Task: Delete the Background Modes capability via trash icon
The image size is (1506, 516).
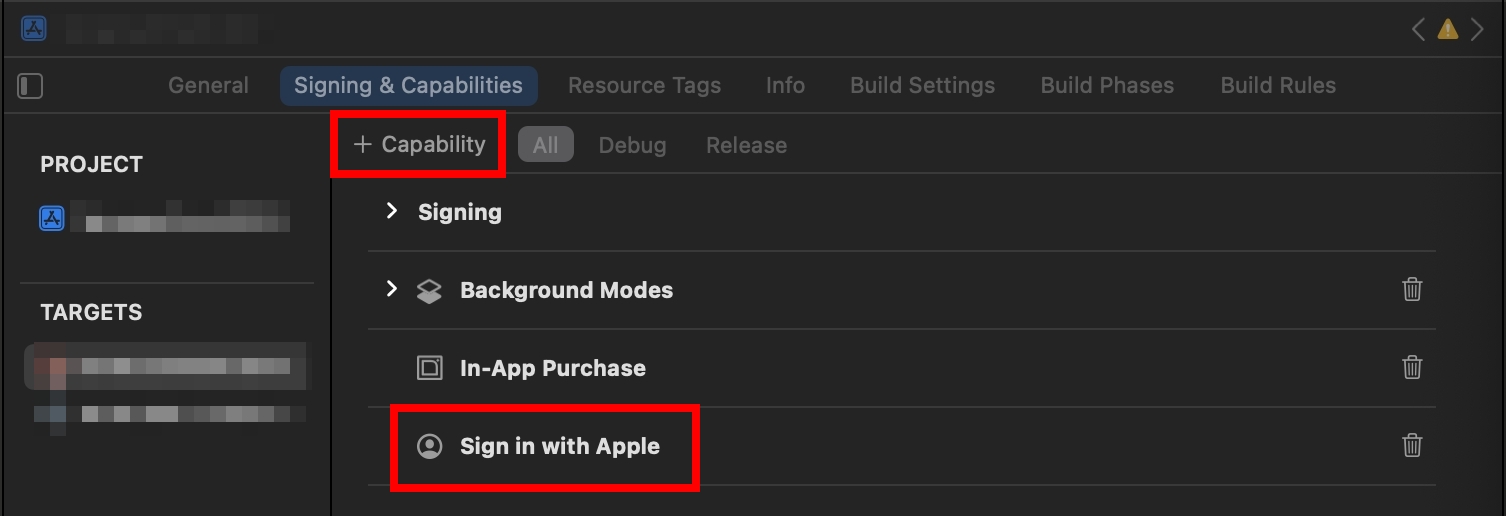Action: [1412, 289]
